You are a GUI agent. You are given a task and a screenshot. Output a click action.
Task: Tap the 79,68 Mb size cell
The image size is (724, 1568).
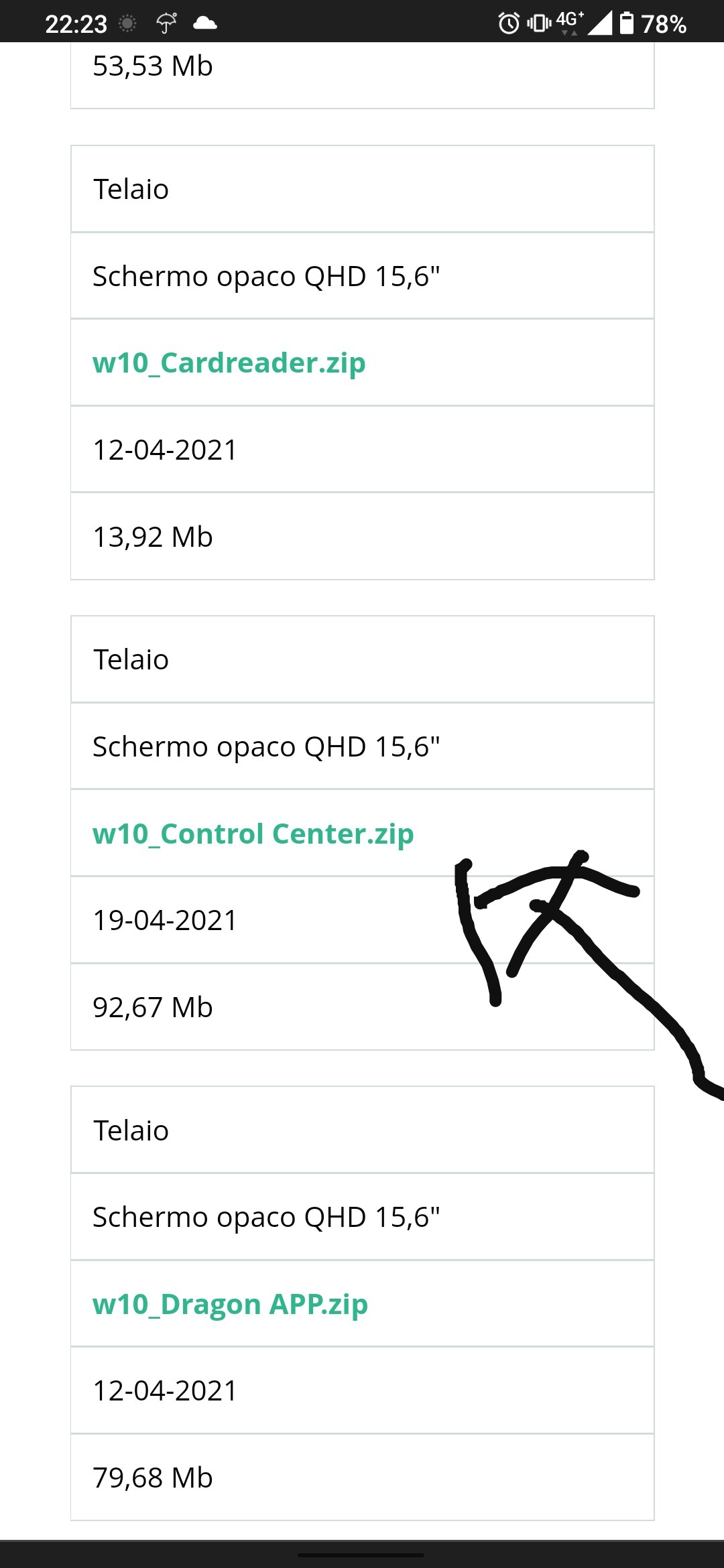363,1478
